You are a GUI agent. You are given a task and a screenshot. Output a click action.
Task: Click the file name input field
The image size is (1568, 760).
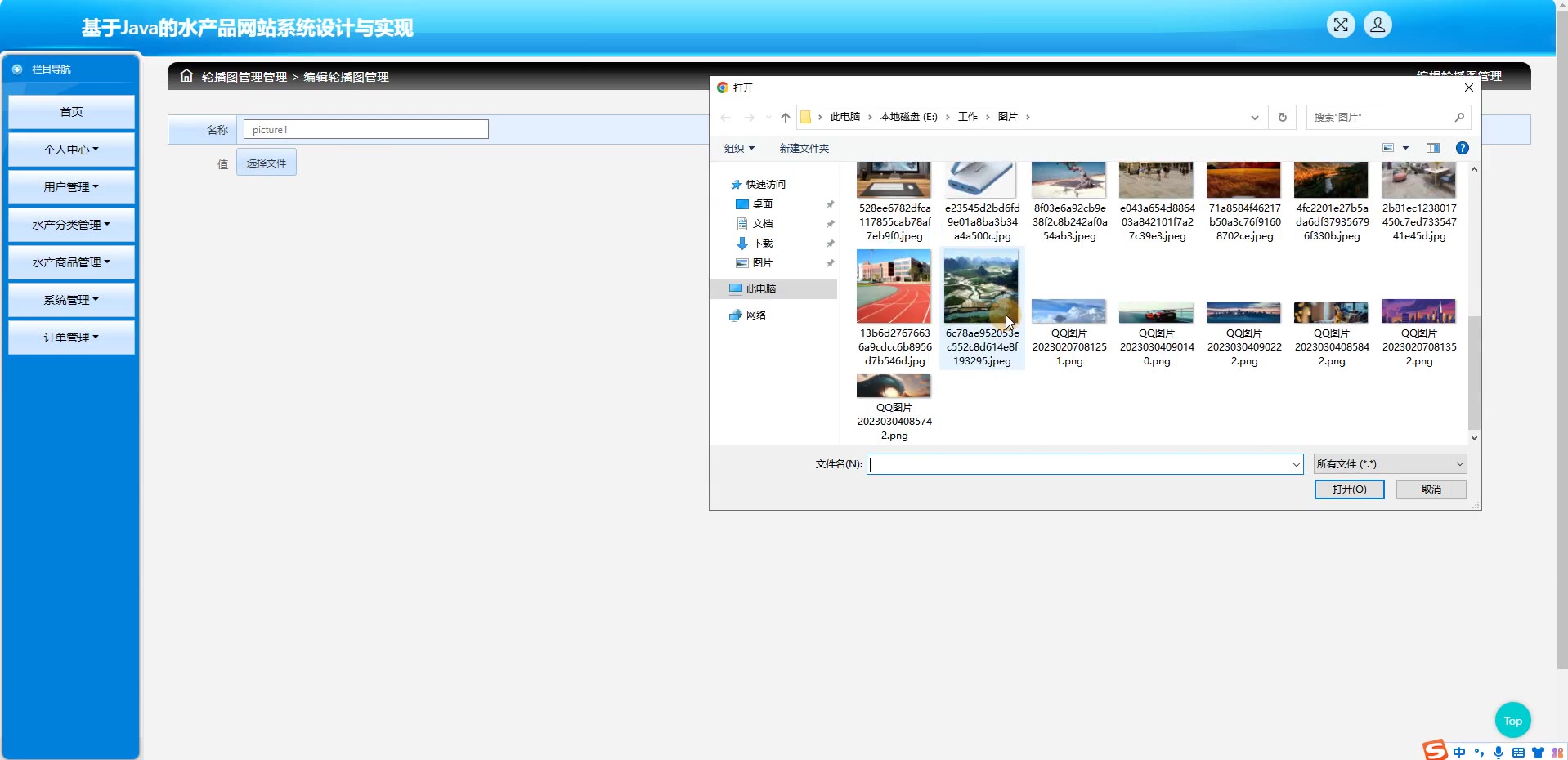[1079, 464]
